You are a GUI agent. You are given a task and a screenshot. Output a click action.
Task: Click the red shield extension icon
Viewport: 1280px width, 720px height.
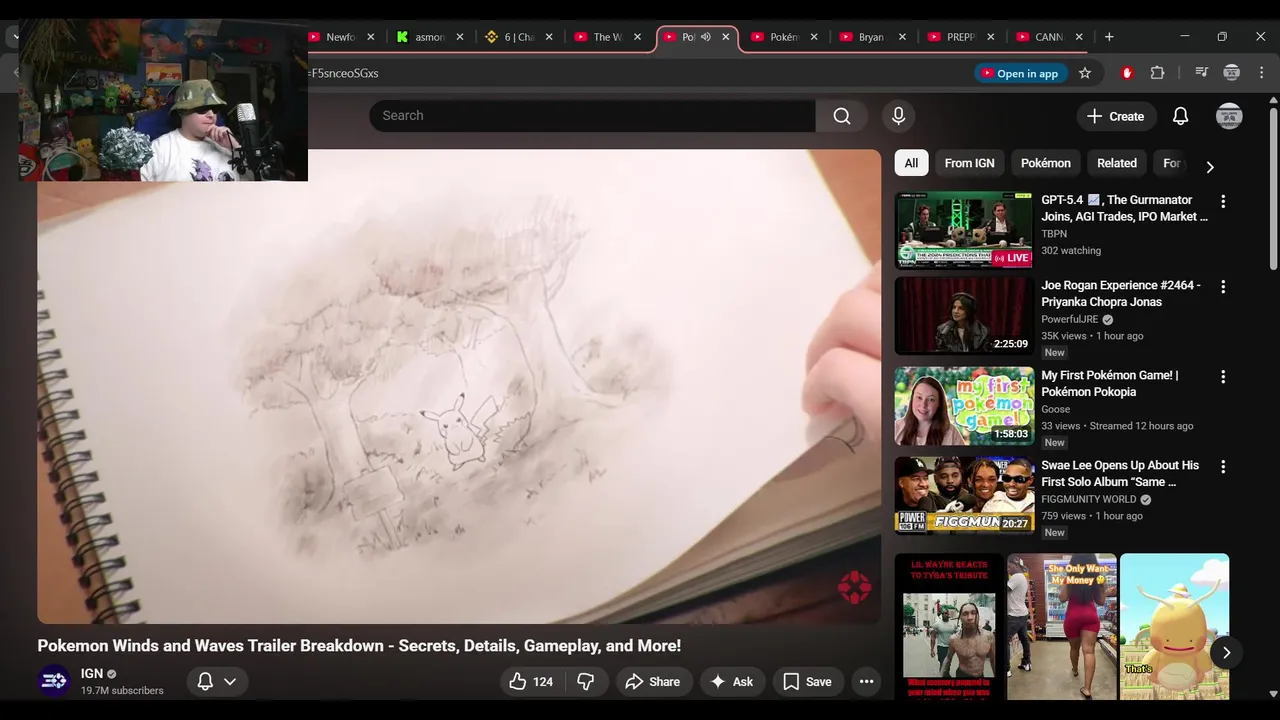pos(1127,73)
